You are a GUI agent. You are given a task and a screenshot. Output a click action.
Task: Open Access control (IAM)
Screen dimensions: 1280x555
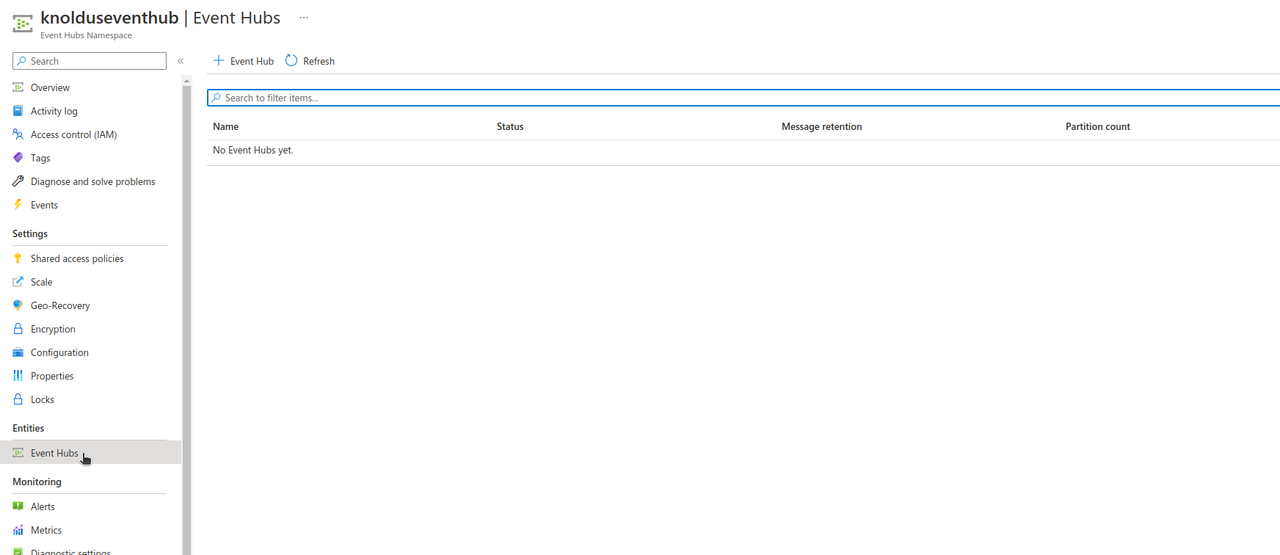[x=74, y=135]
